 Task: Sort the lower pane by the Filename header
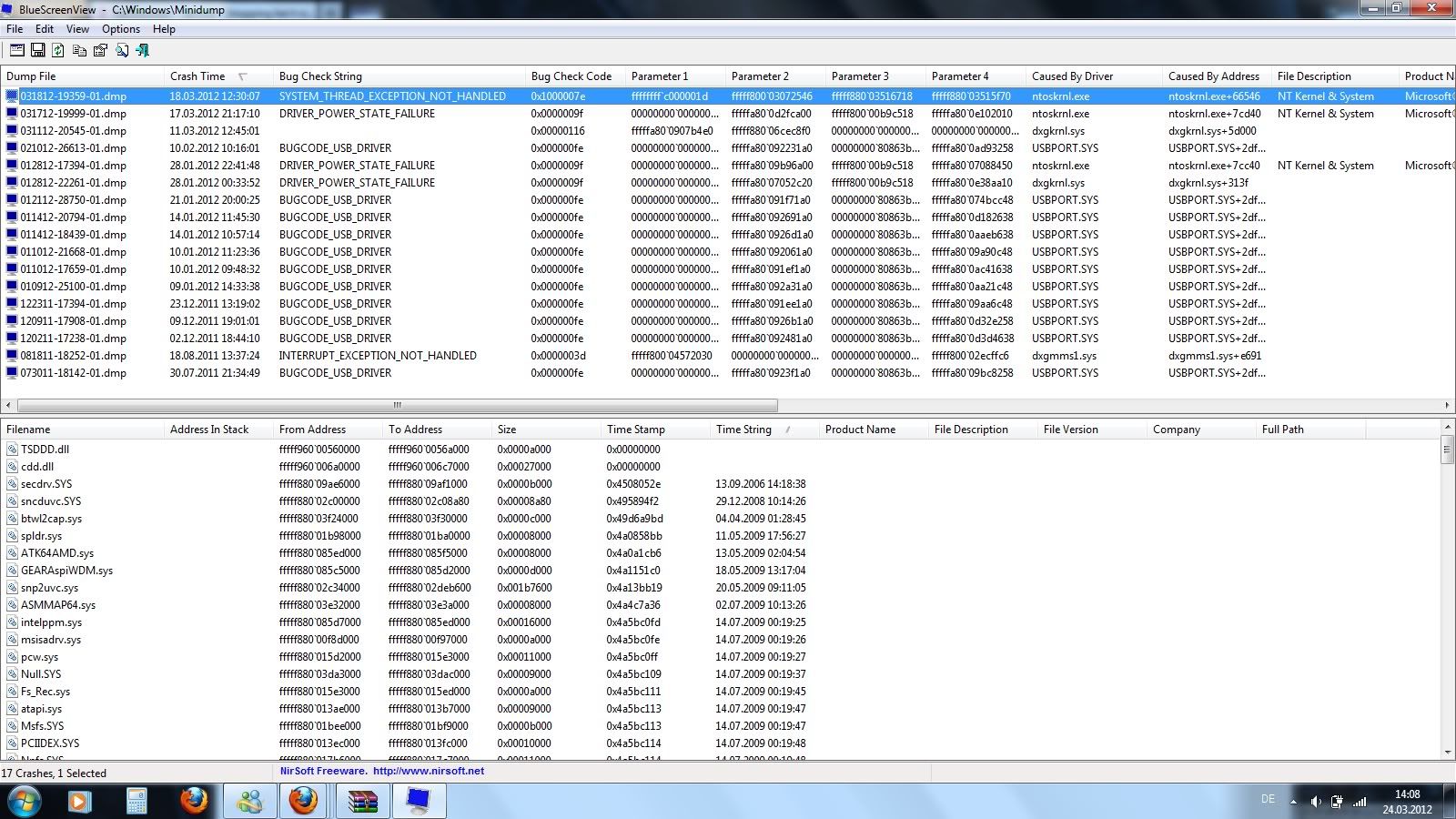(83, 430)
